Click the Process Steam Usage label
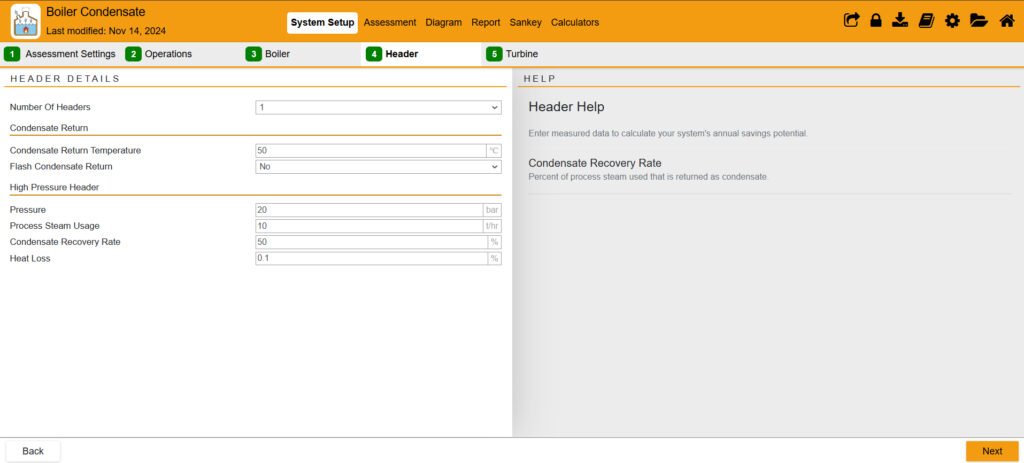This screenshot has height=463, width=1024. click(55, 226)
